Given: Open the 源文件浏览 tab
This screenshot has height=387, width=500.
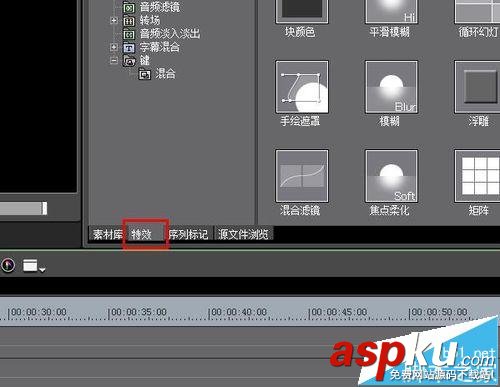Looking at the screenshot, I should click(243, 234).
